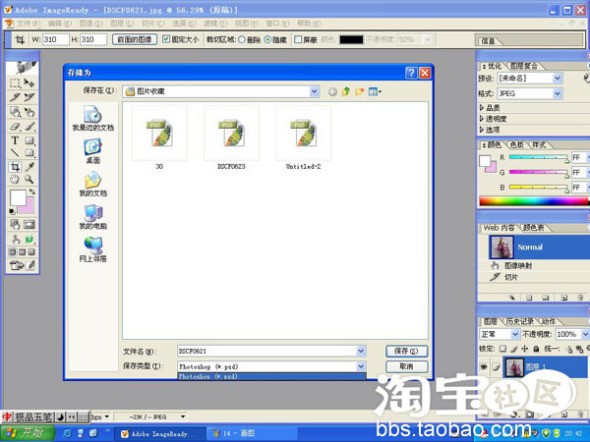
Task: Toggle the fixed size checkbox
Action: point(166,39)
